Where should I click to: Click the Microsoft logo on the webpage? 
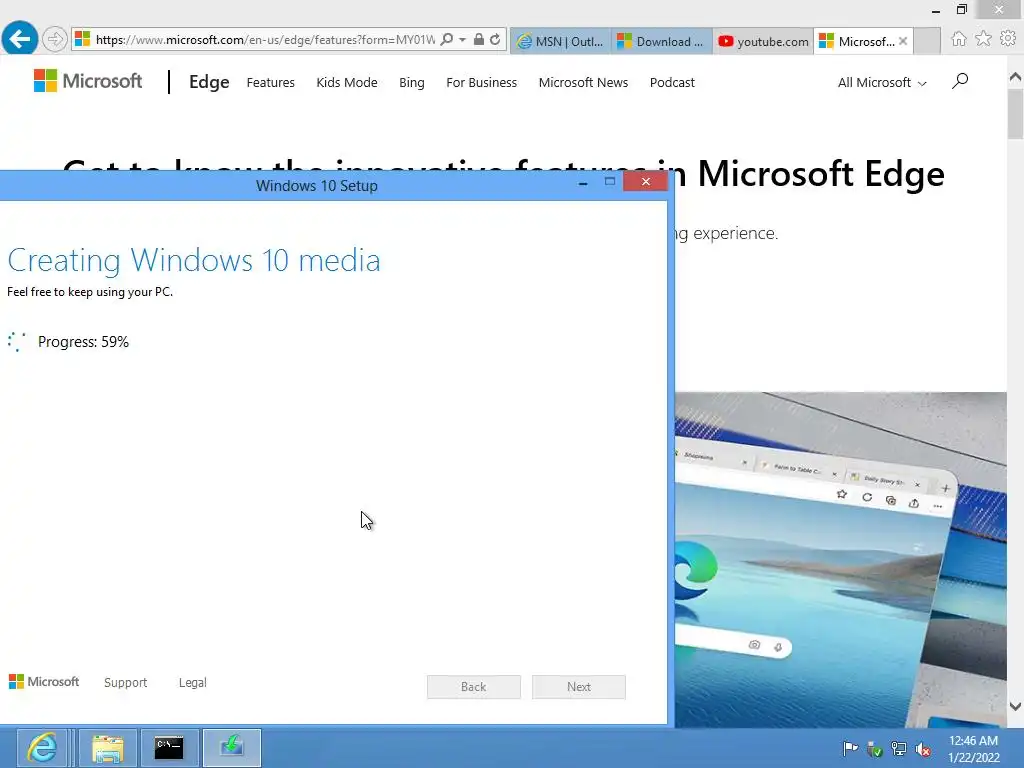click(88, 81)
